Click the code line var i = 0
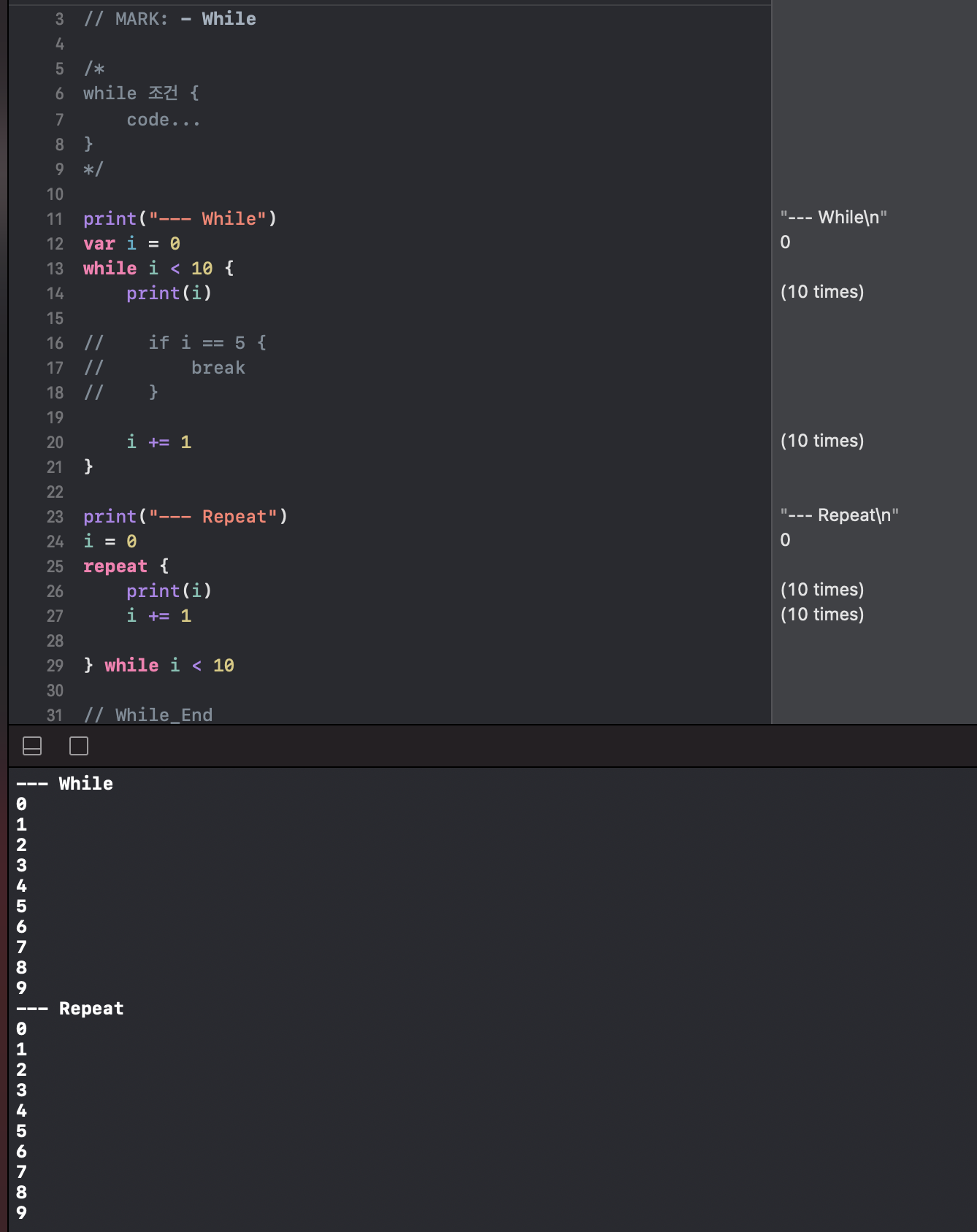 131,244
